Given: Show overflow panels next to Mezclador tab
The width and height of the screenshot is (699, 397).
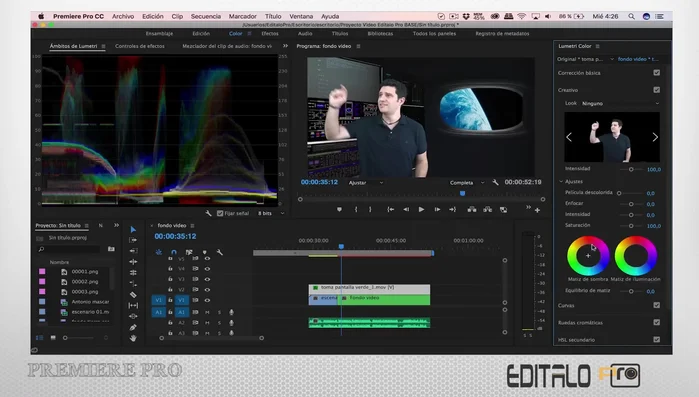Looking at the screenshot, I should [285, 46].
